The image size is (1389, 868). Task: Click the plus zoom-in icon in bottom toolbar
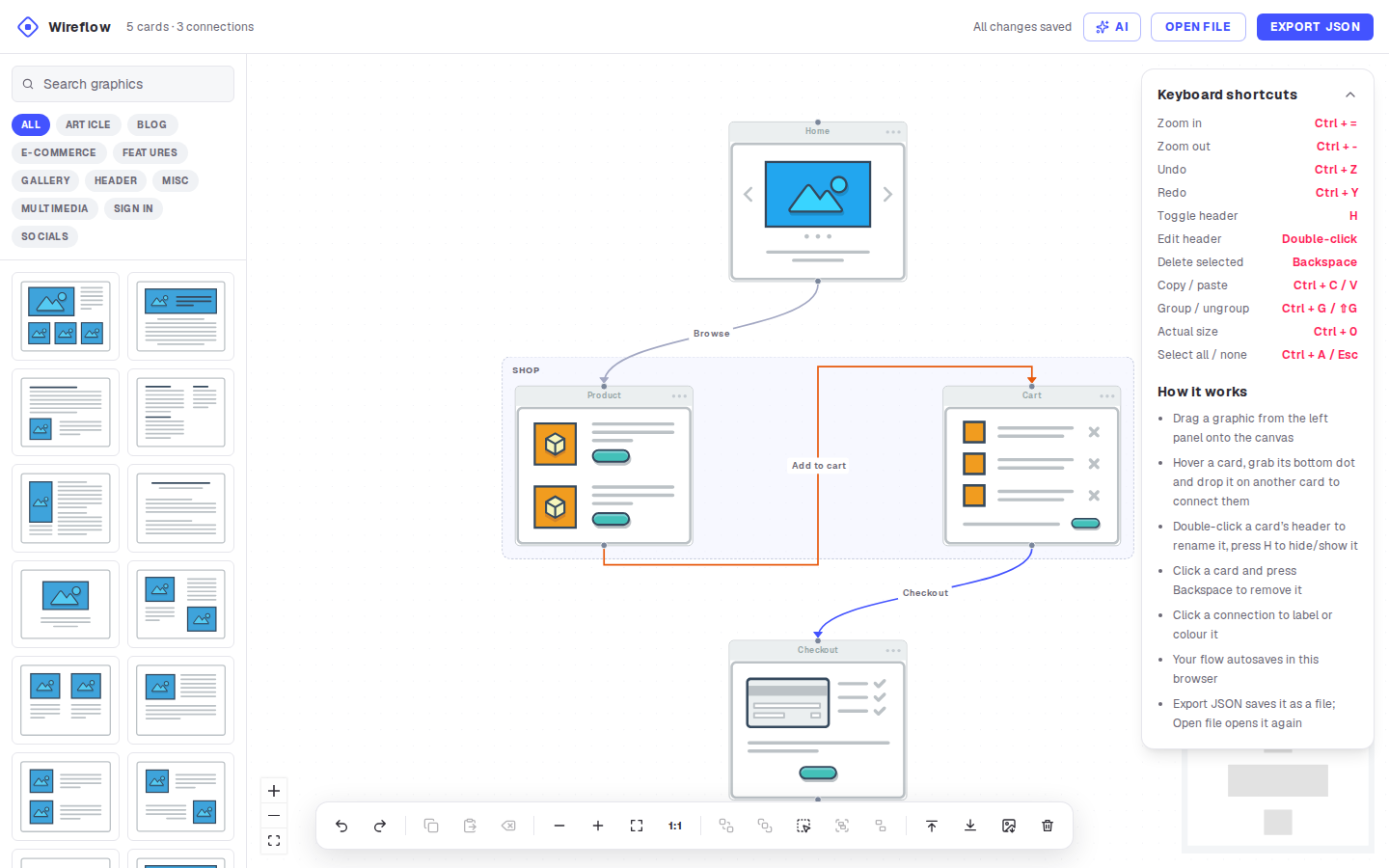click(x=598, y=826)
